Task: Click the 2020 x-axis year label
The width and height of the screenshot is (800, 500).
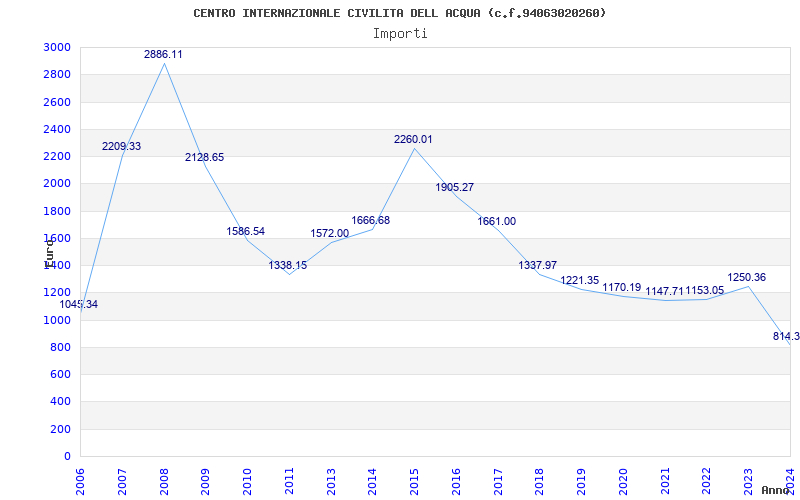Action: point(623,482)
